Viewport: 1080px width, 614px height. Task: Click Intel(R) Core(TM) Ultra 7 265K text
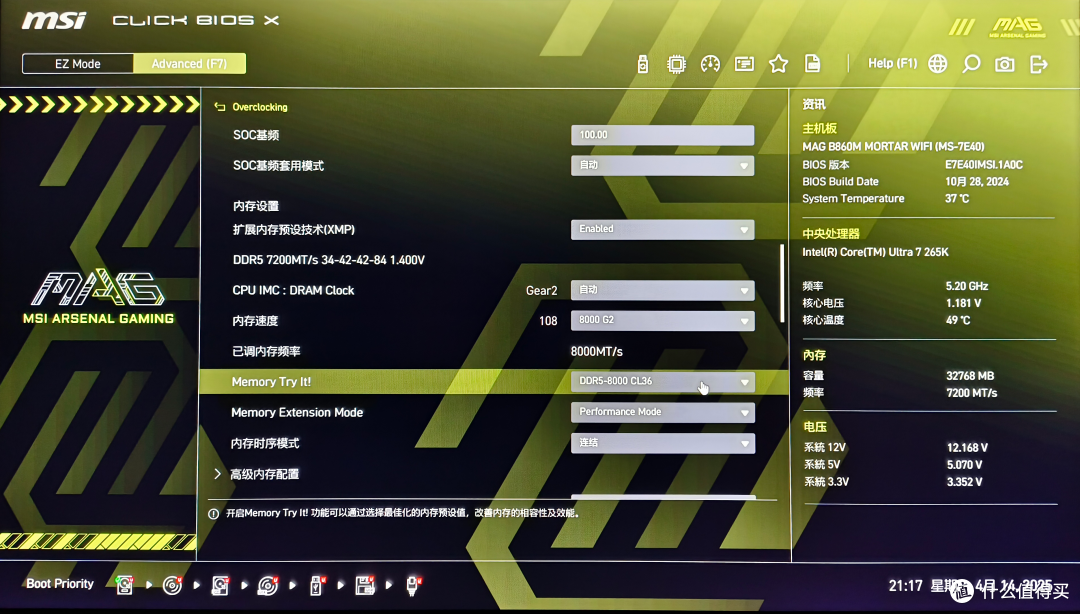click(x=875, y=252)
